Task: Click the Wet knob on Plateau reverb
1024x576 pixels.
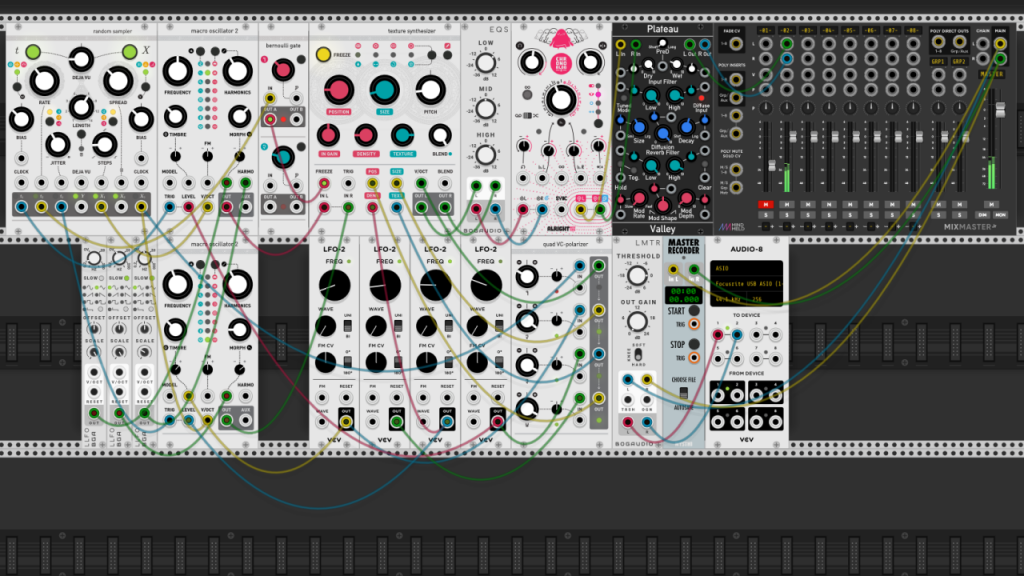Action: (x=677, y=65)
